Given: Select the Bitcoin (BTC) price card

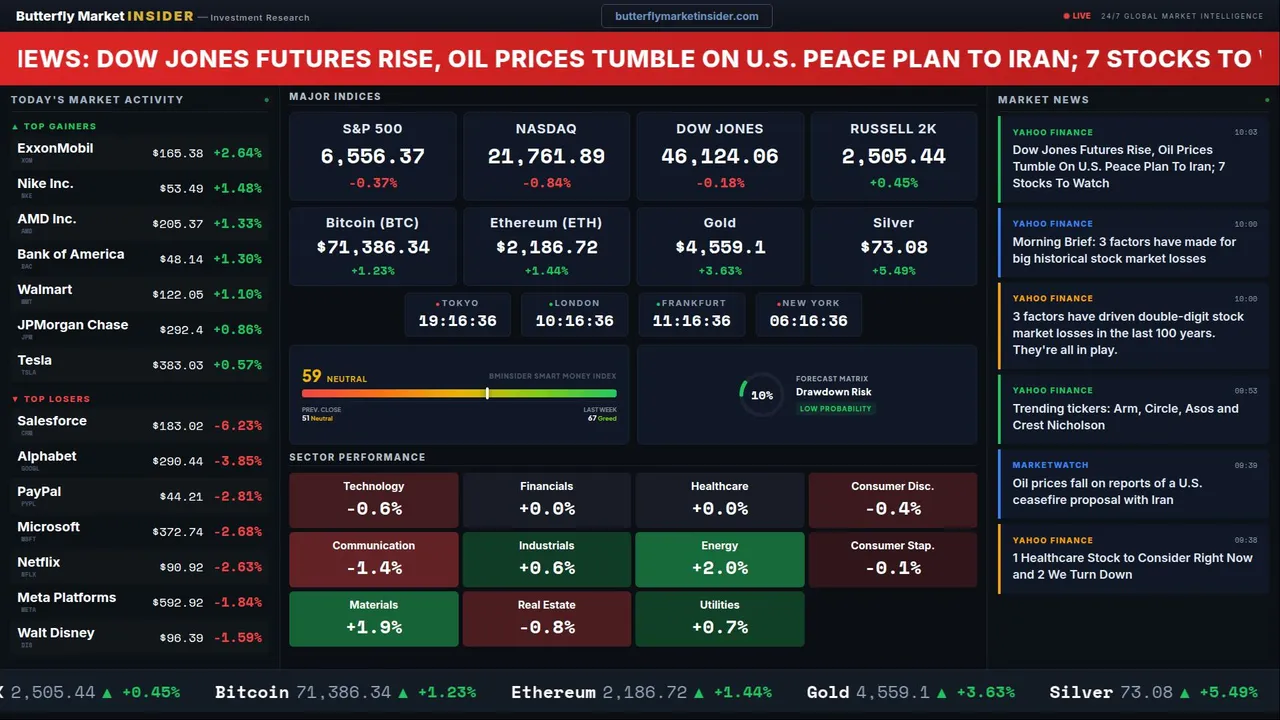Looking at the screenshot, I should tap(373, 247).
